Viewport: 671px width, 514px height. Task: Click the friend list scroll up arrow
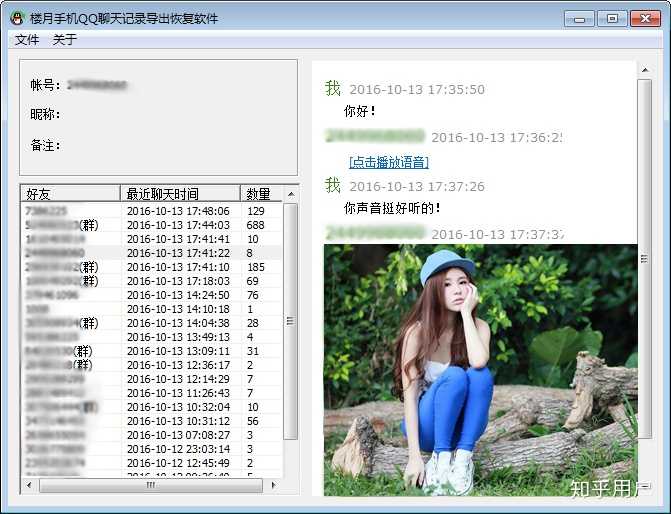291,195
